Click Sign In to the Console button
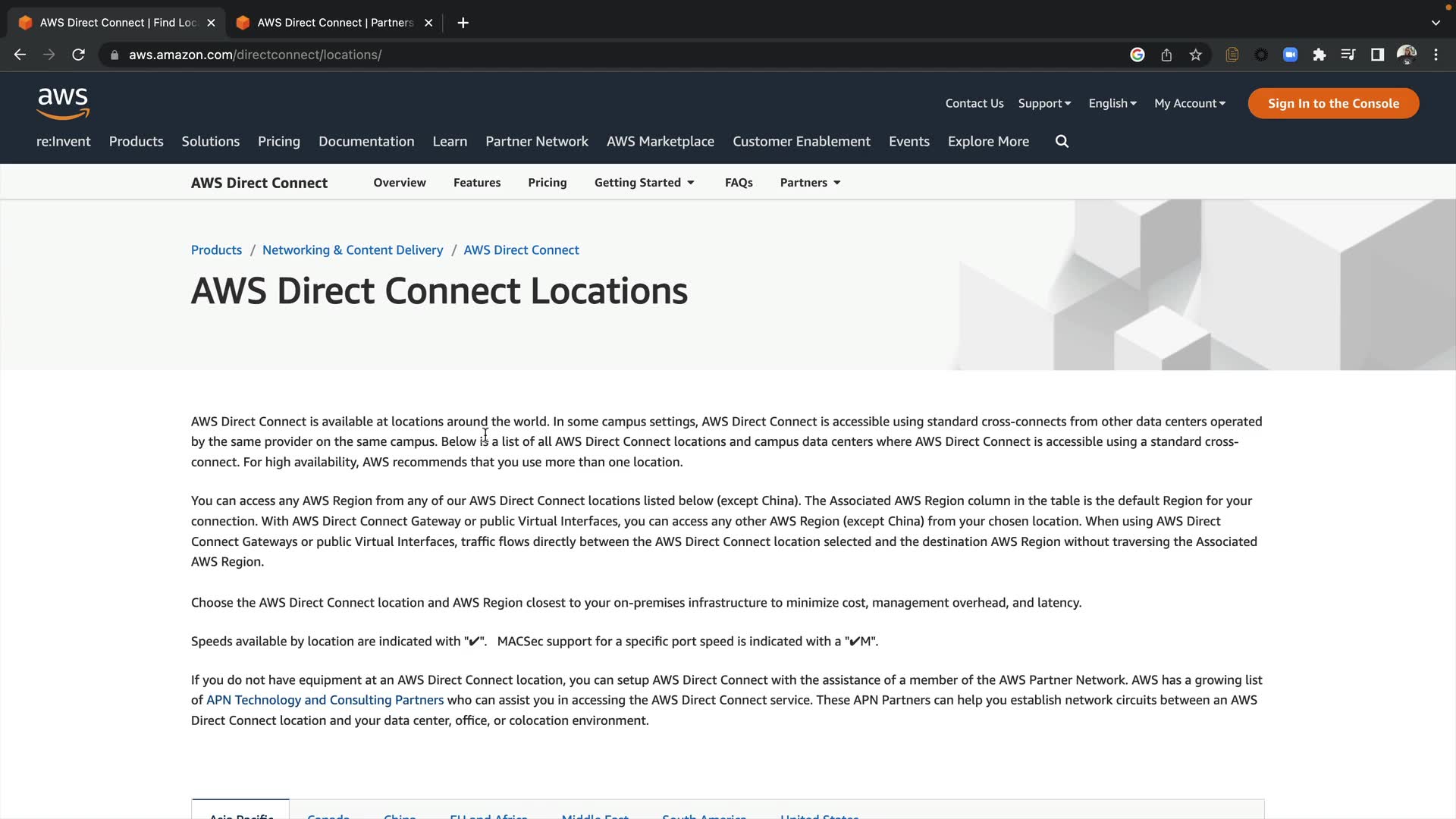 point(1333,104)
